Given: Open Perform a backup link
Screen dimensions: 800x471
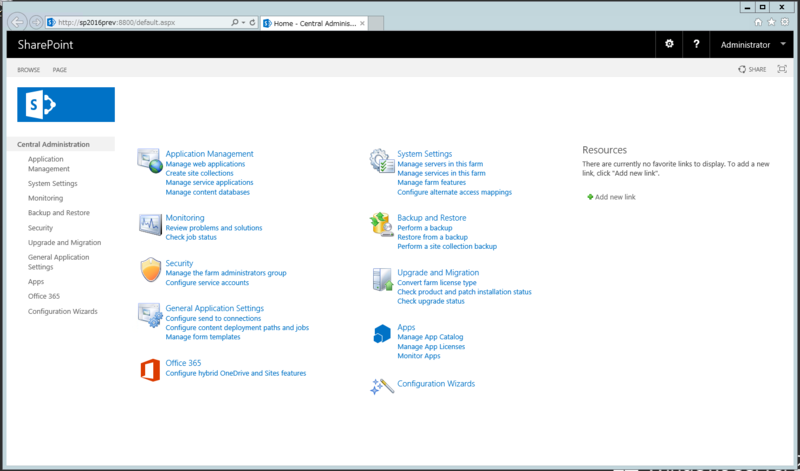Looking at the screenshot, I should (424, 228).
